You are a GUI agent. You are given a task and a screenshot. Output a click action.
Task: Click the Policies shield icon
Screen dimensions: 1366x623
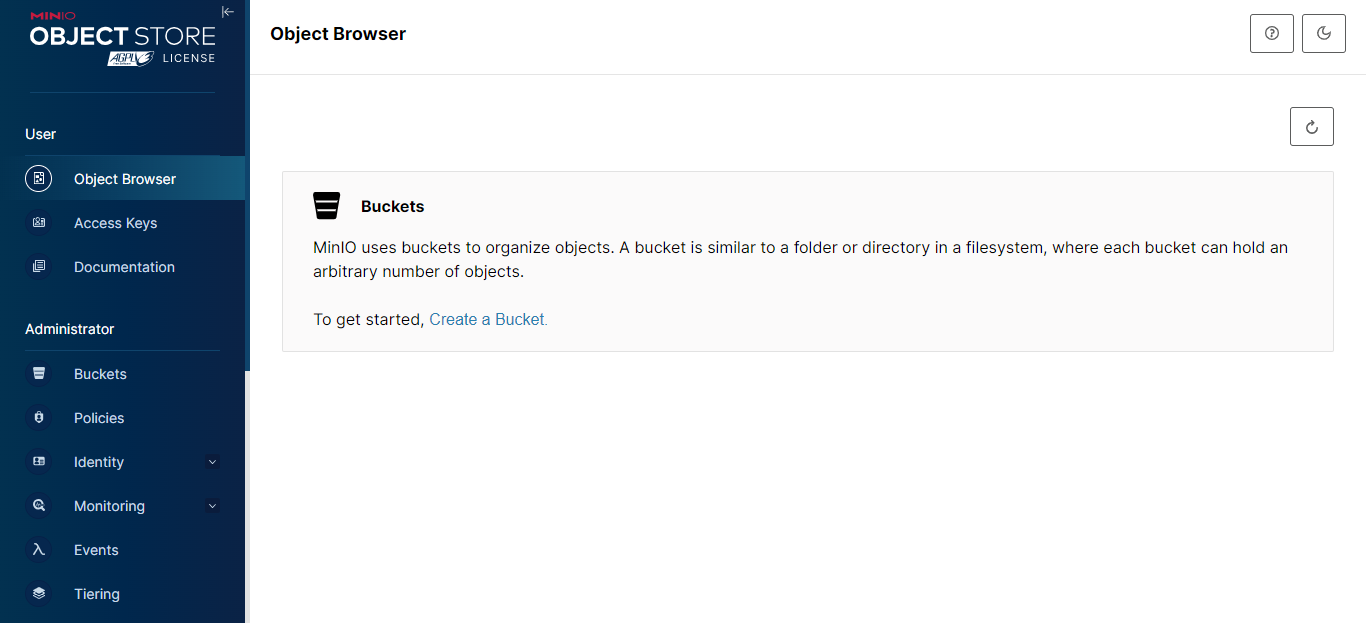(x=39, y=418)
